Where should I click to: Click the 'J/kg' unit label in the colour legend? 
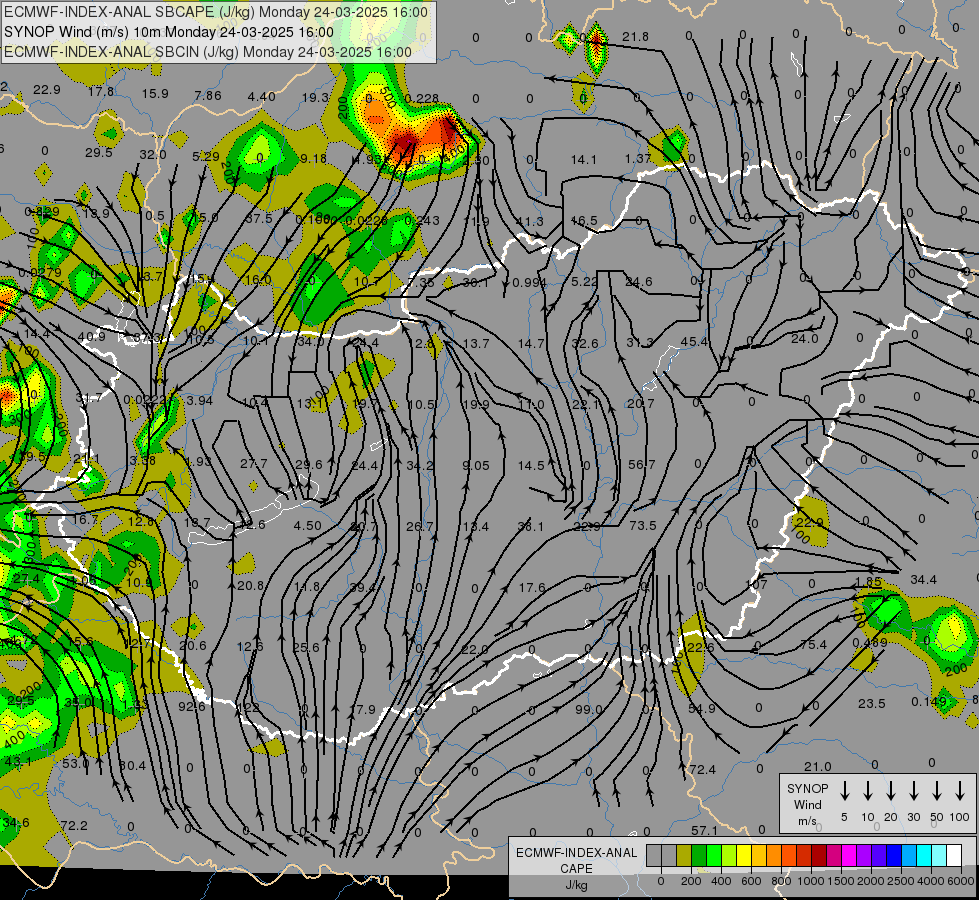(576, 885)
